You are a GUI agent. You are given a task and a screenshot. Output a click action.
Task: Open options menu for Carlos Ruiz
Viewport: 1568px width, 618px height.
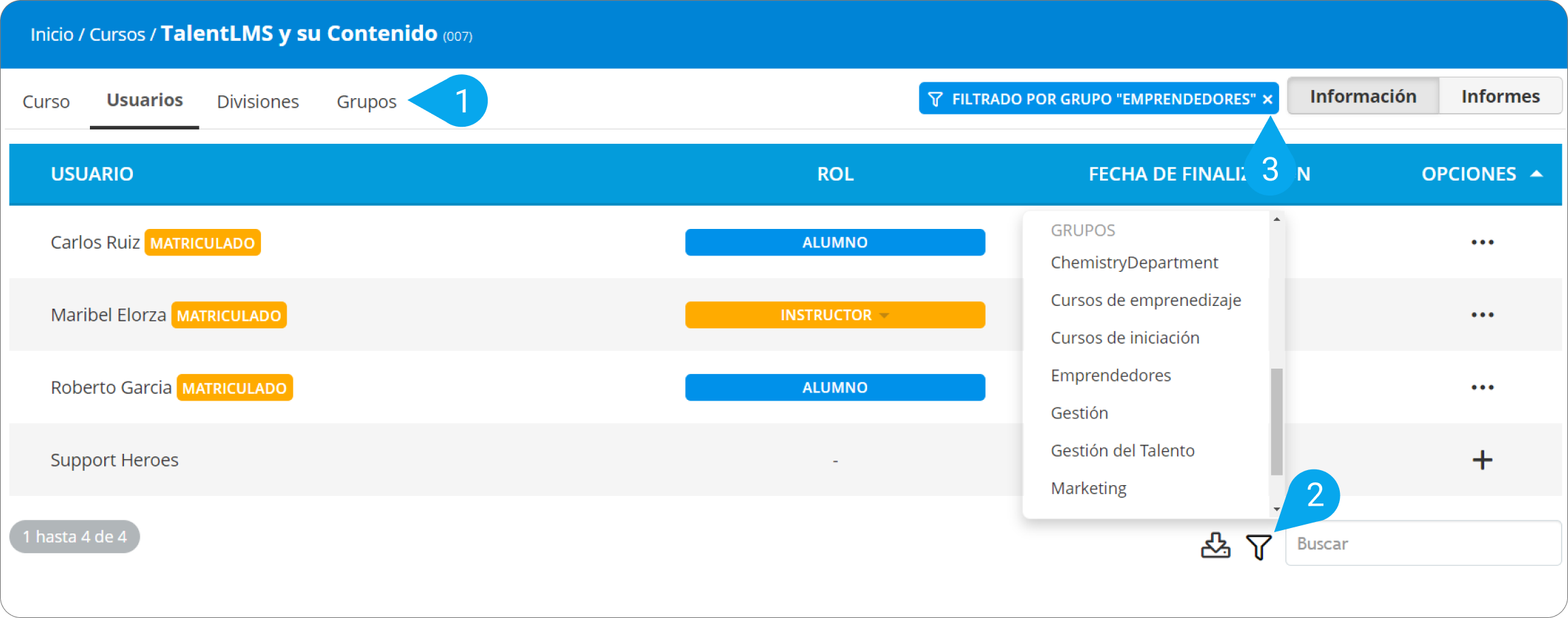(1482, 243)
